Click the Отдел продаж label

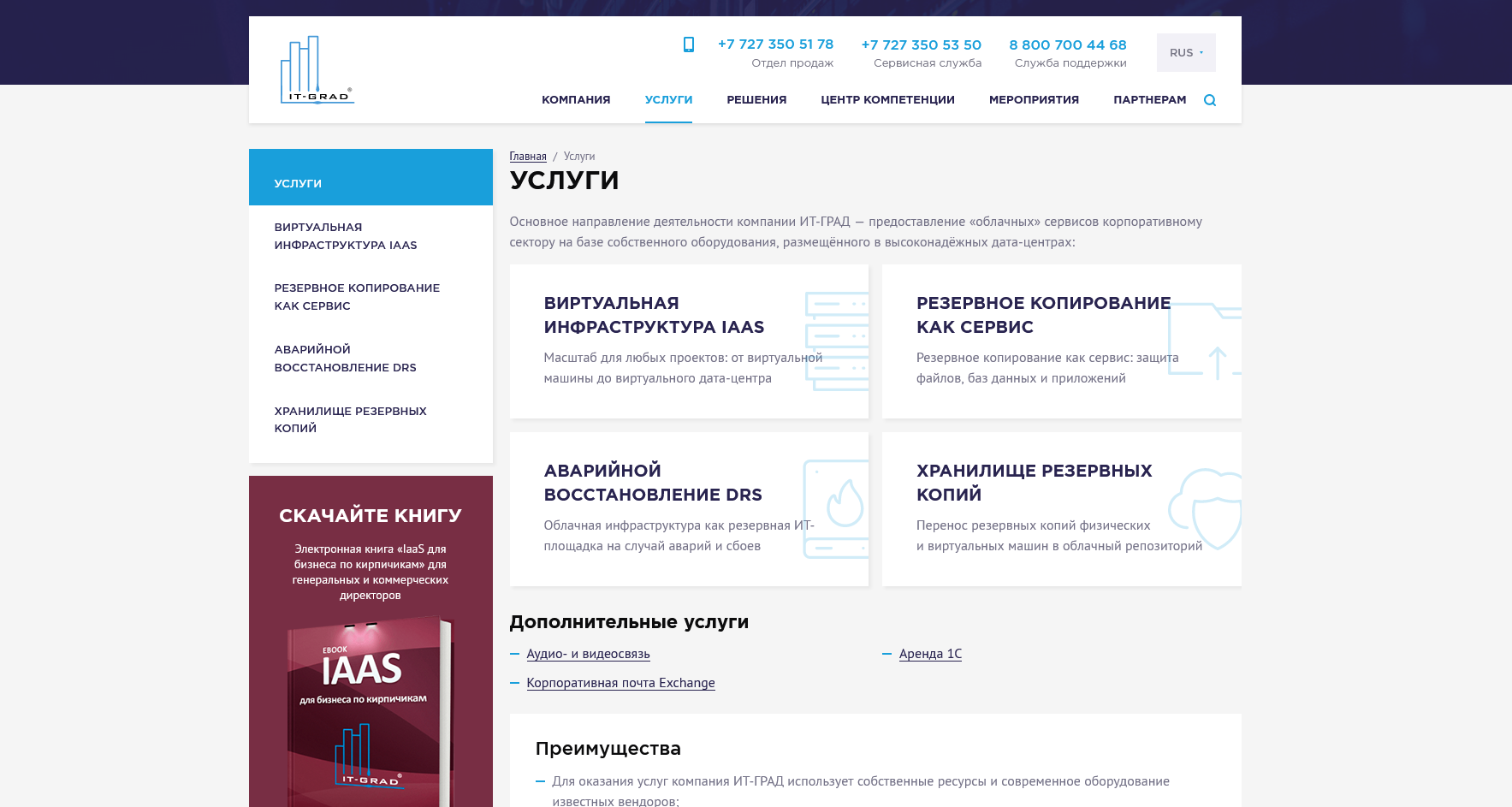click(792, 63)
